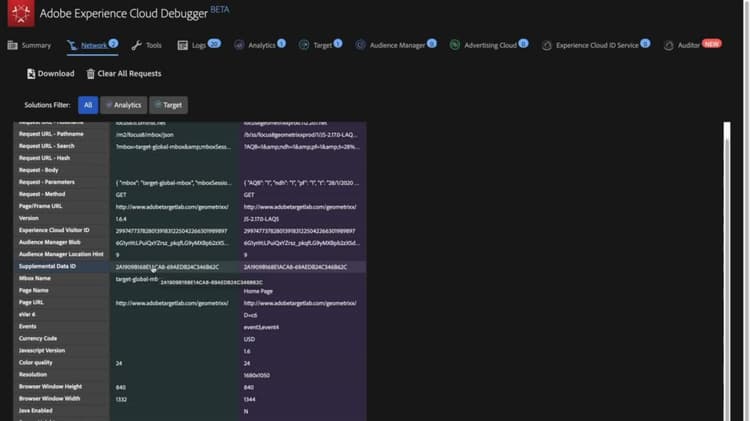Click the 'Request - Body' row label
Screen dimensions: 750x421
(x=39, y=170)
